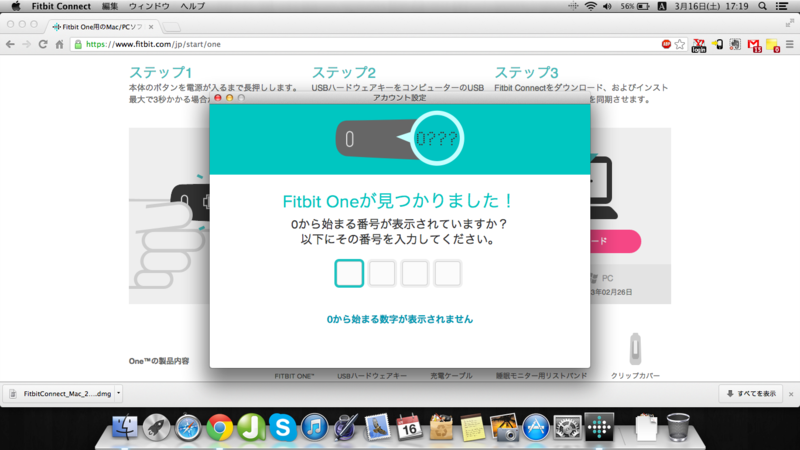
Task: Open Calendar from the dock
Action: pos(409,427)
